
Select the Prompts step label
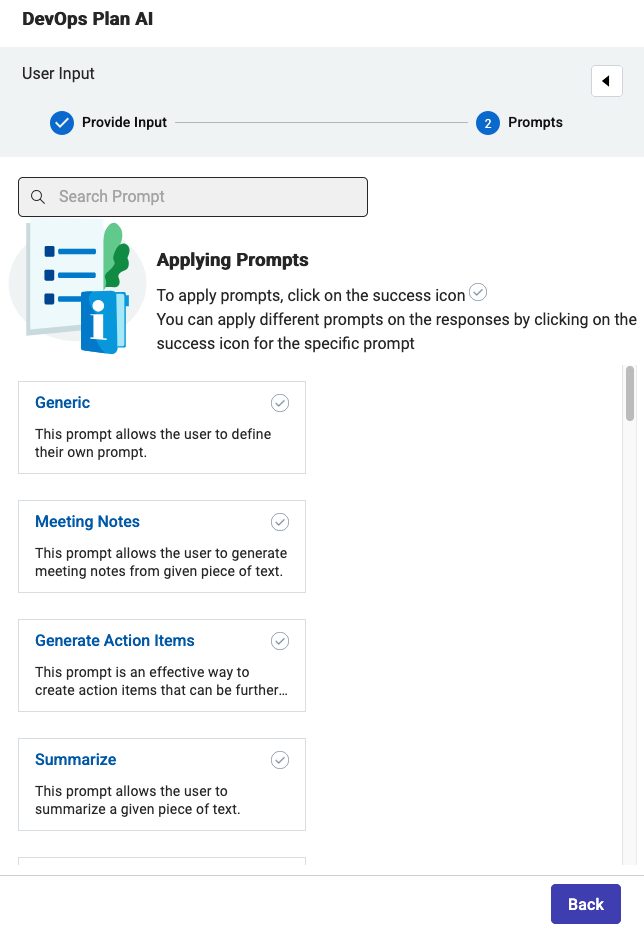pos(534,122)
